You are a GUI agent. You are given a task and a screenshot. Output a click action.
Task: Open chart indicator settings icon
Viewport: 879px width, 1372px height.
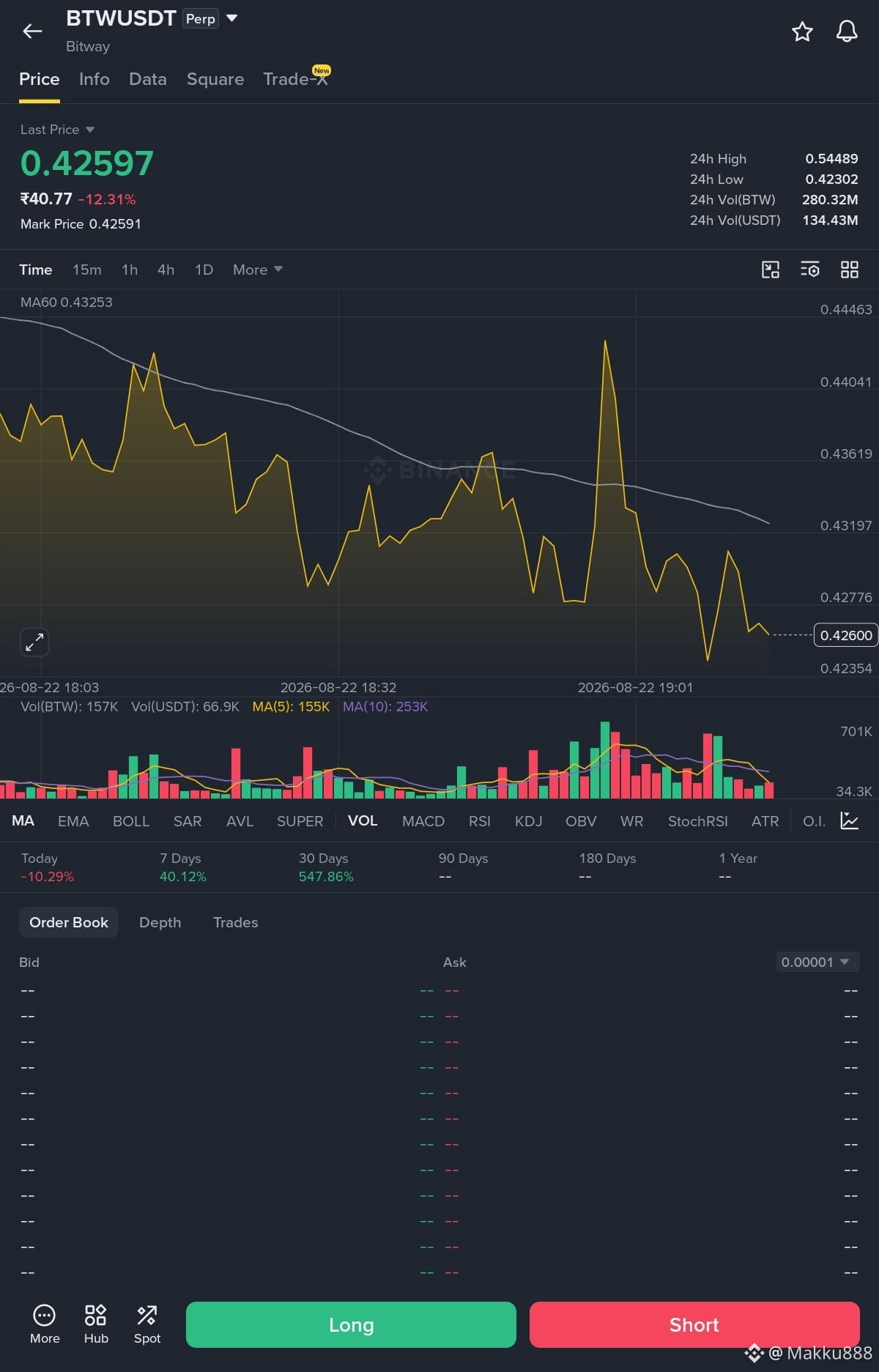pos(810,270)
